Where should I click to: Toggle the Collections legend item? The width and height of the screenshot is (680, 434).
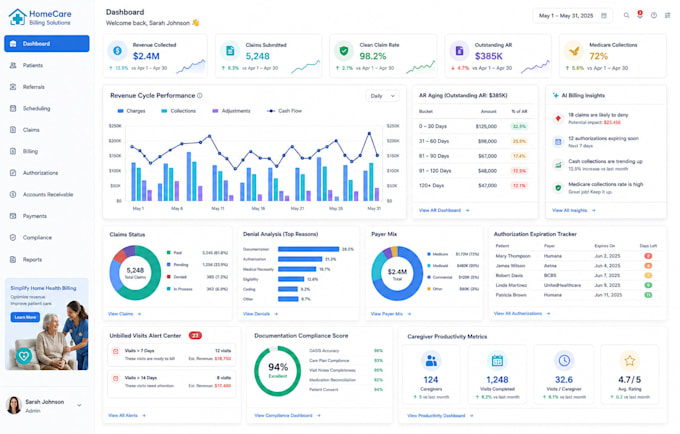click(178, 111)
